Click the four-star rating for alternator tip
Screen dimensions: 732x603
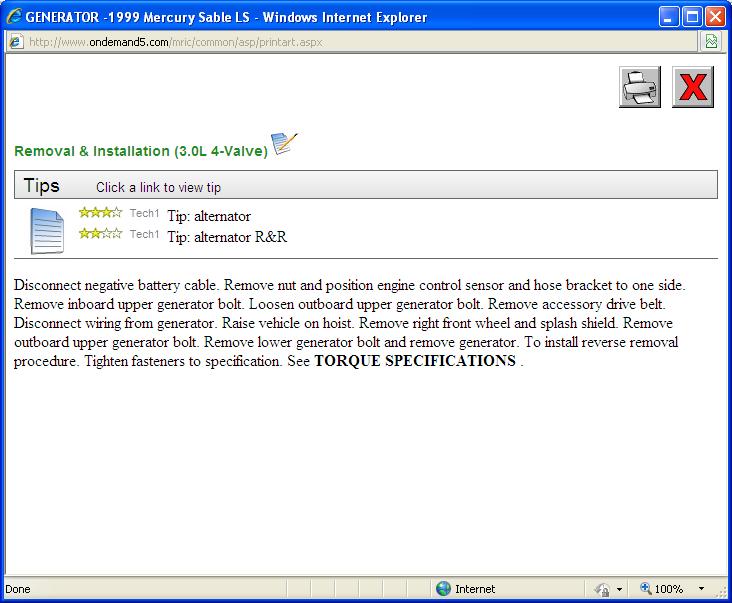coord(100,213)
